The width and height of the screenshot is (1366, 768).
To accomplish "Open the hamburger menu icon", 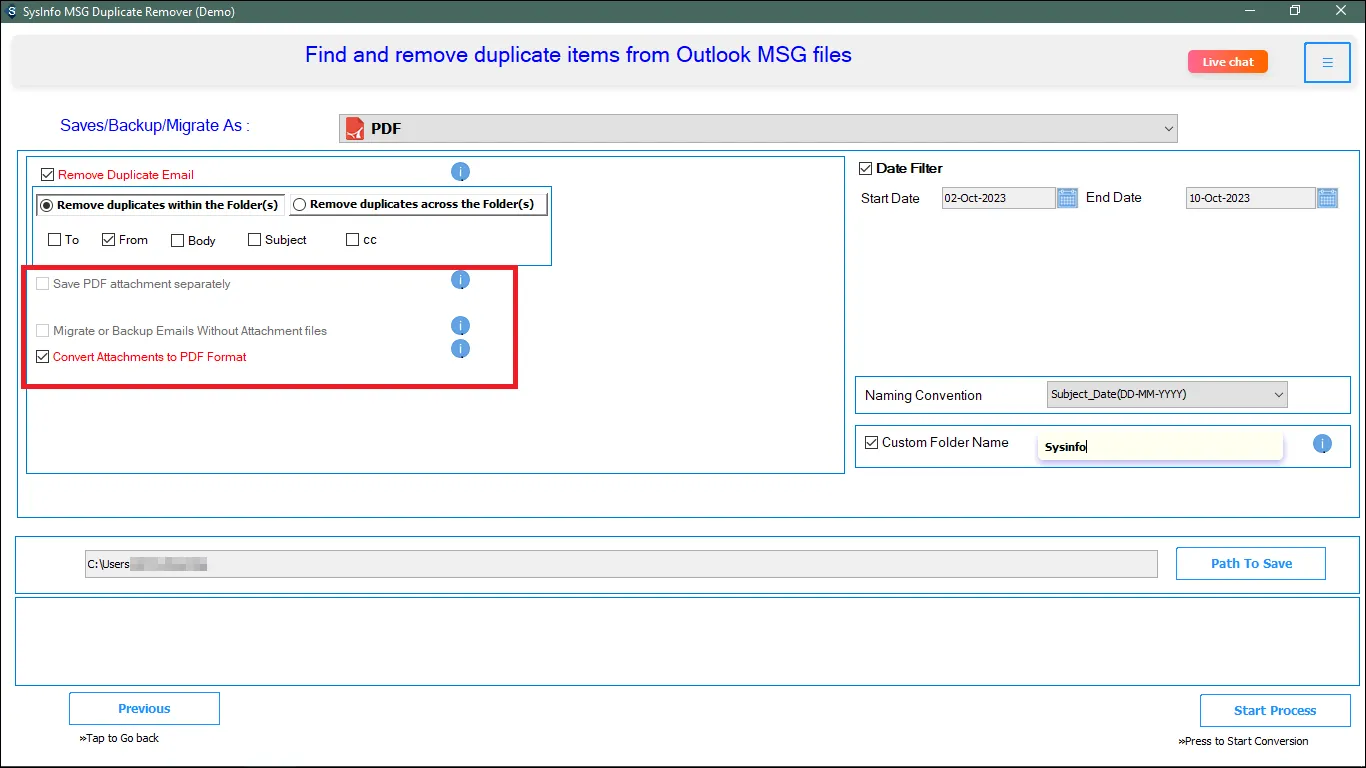I will pos(1327,63).
